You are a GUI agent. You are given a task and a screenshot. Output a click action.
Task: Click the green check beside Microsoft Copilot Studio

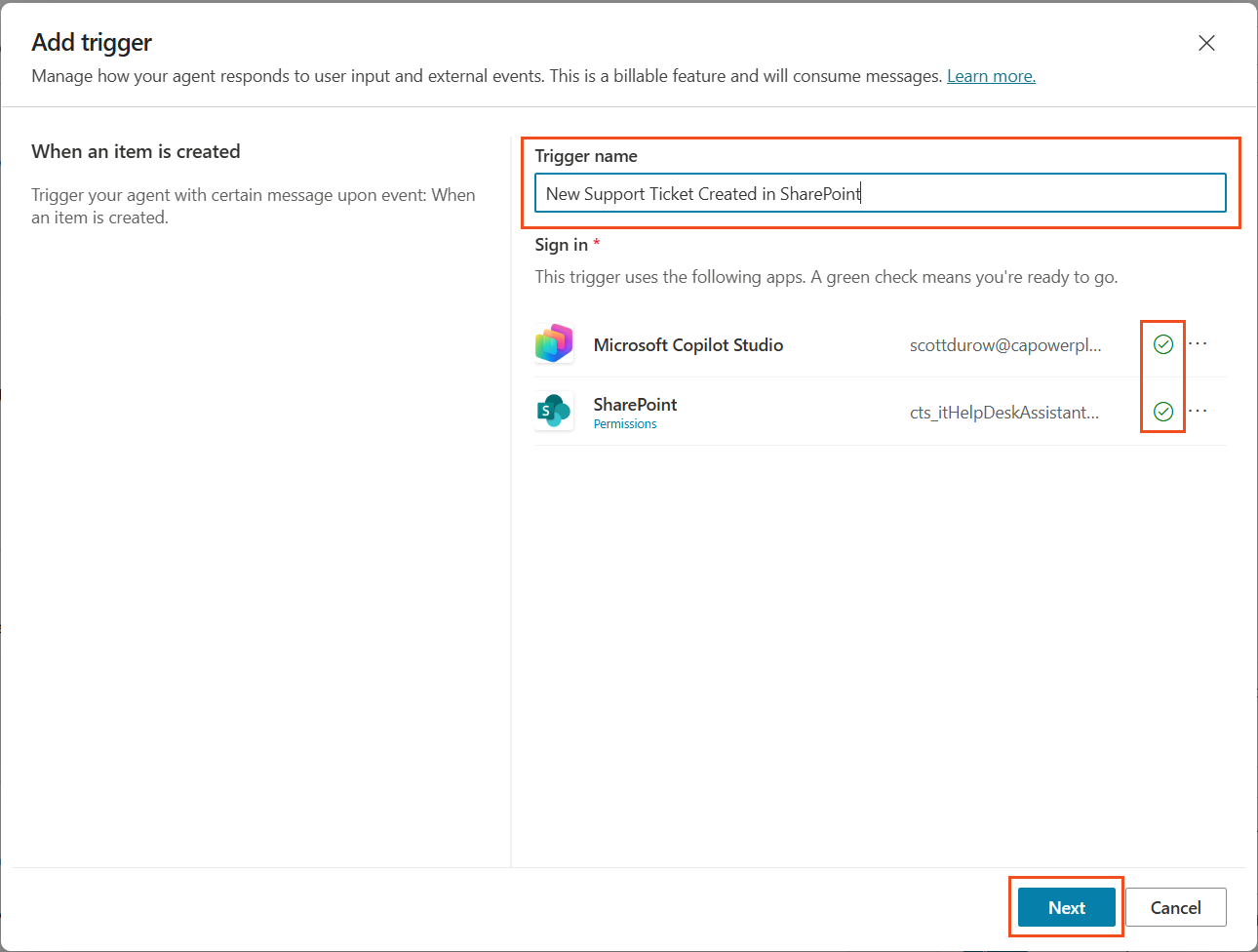[1162, 343]
